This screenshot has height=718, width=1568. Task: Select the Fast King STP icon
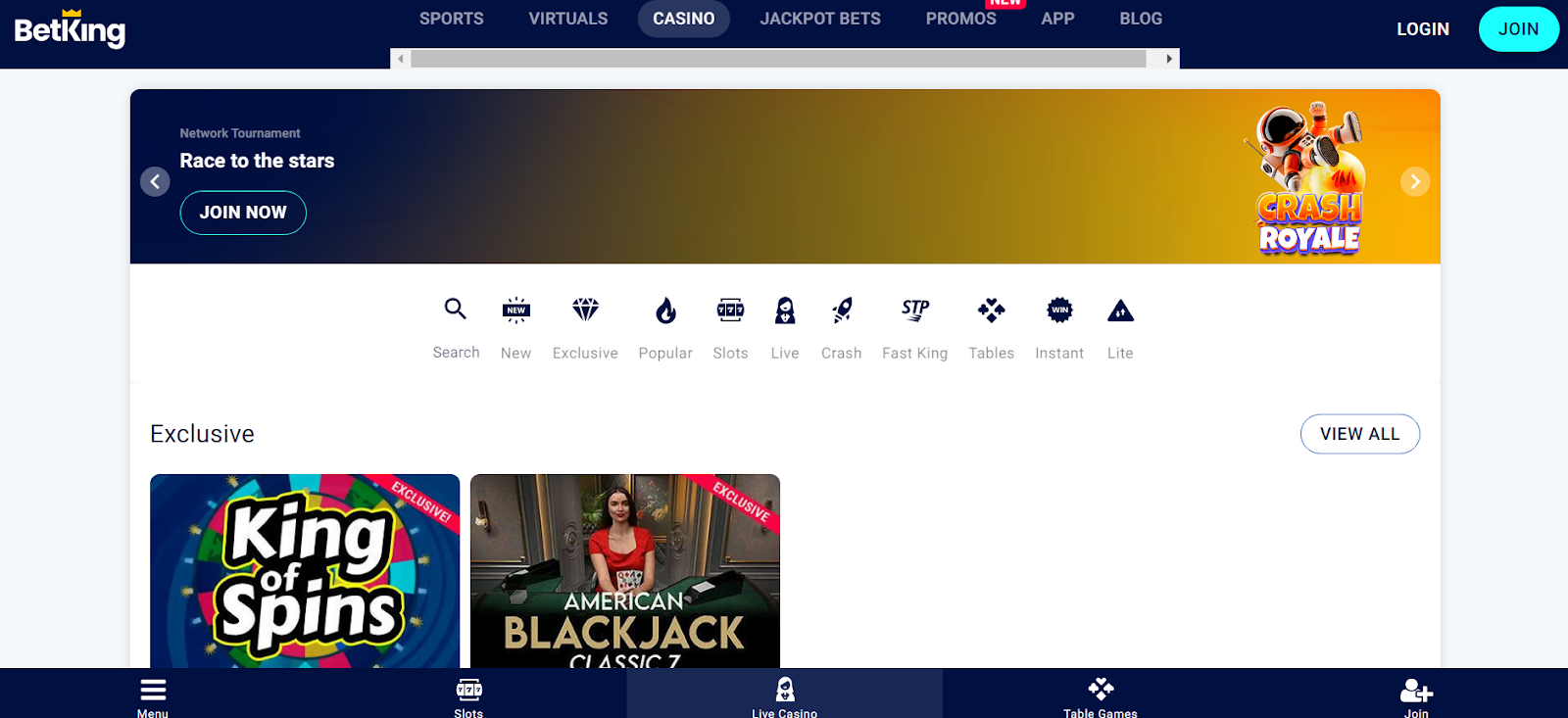click(915, 311)
